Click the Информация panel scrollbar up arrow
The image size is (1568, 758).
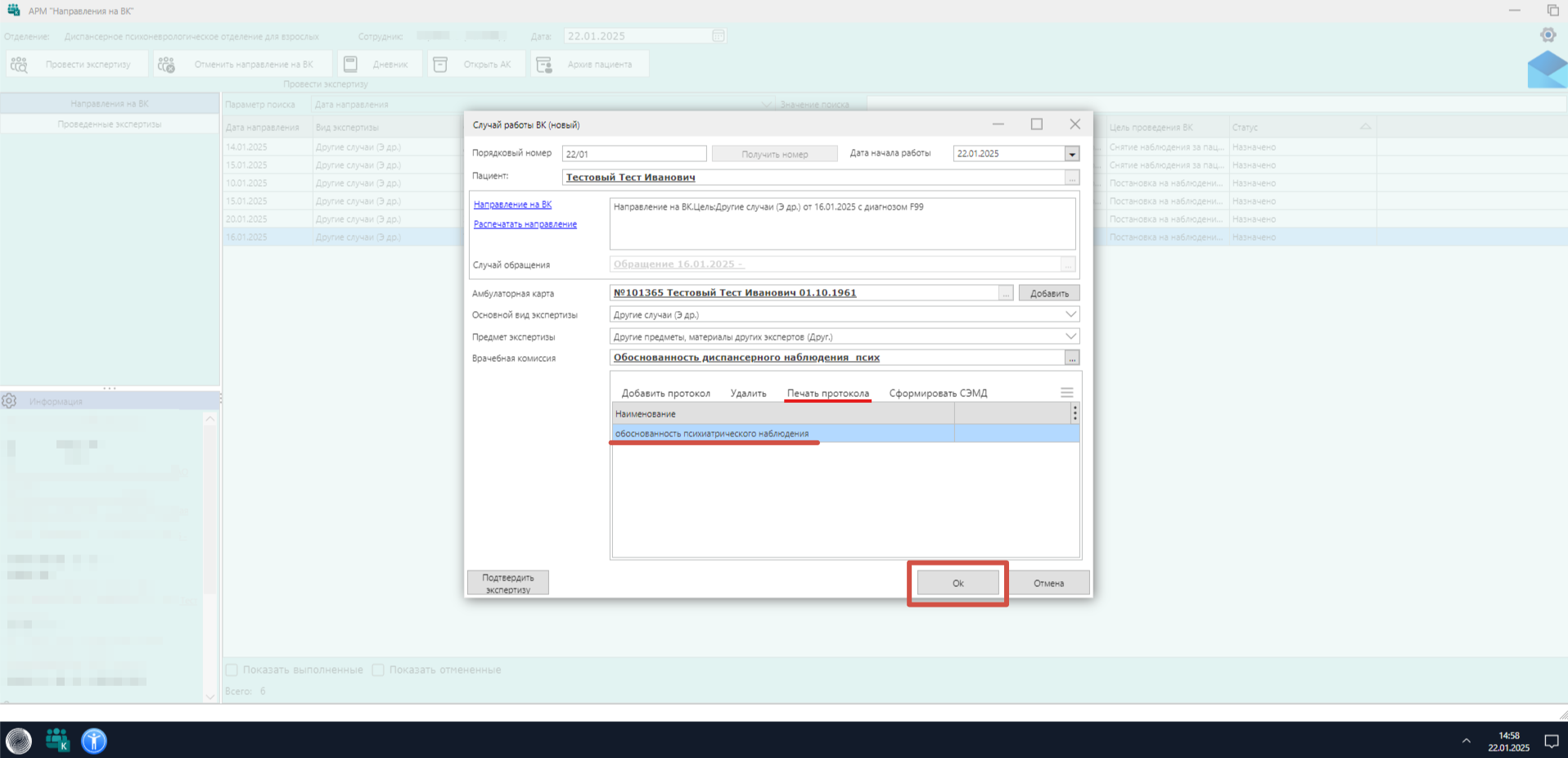(210, 419)
